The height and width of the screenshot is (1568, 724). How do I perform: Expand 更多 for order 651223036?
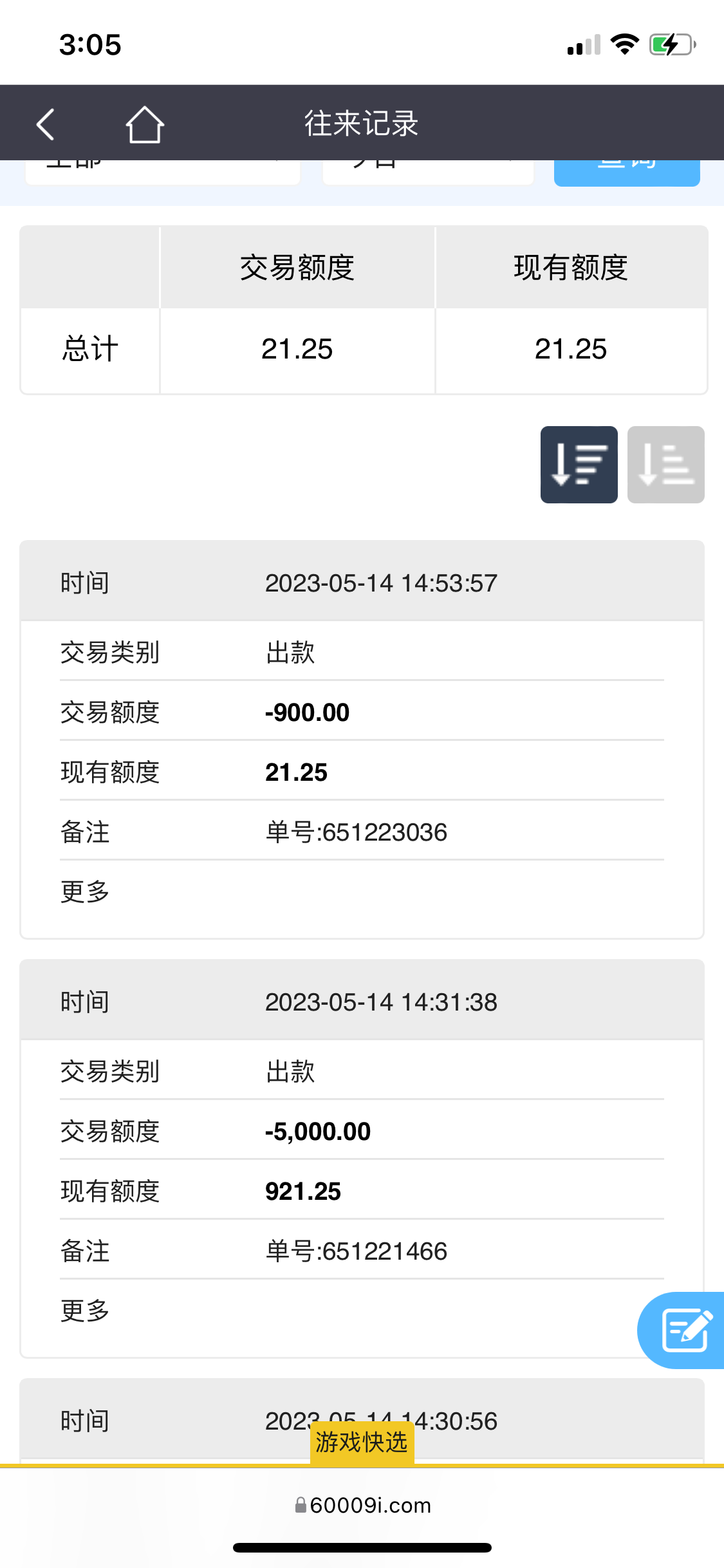pos(85,891)
